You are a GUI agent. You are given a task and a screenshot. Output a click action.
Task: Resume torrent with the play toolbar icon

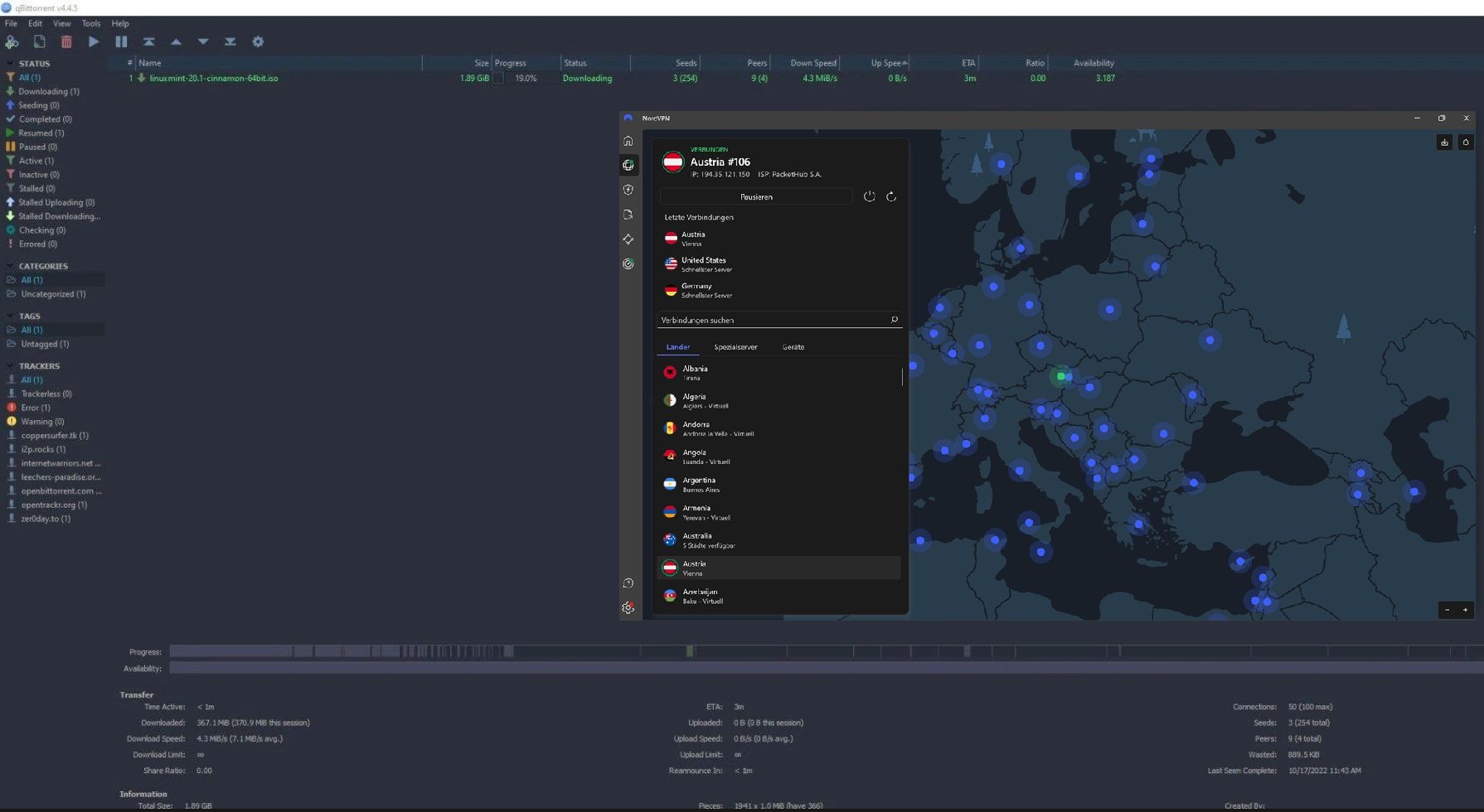pyautogui.click(x=94, y=41)
